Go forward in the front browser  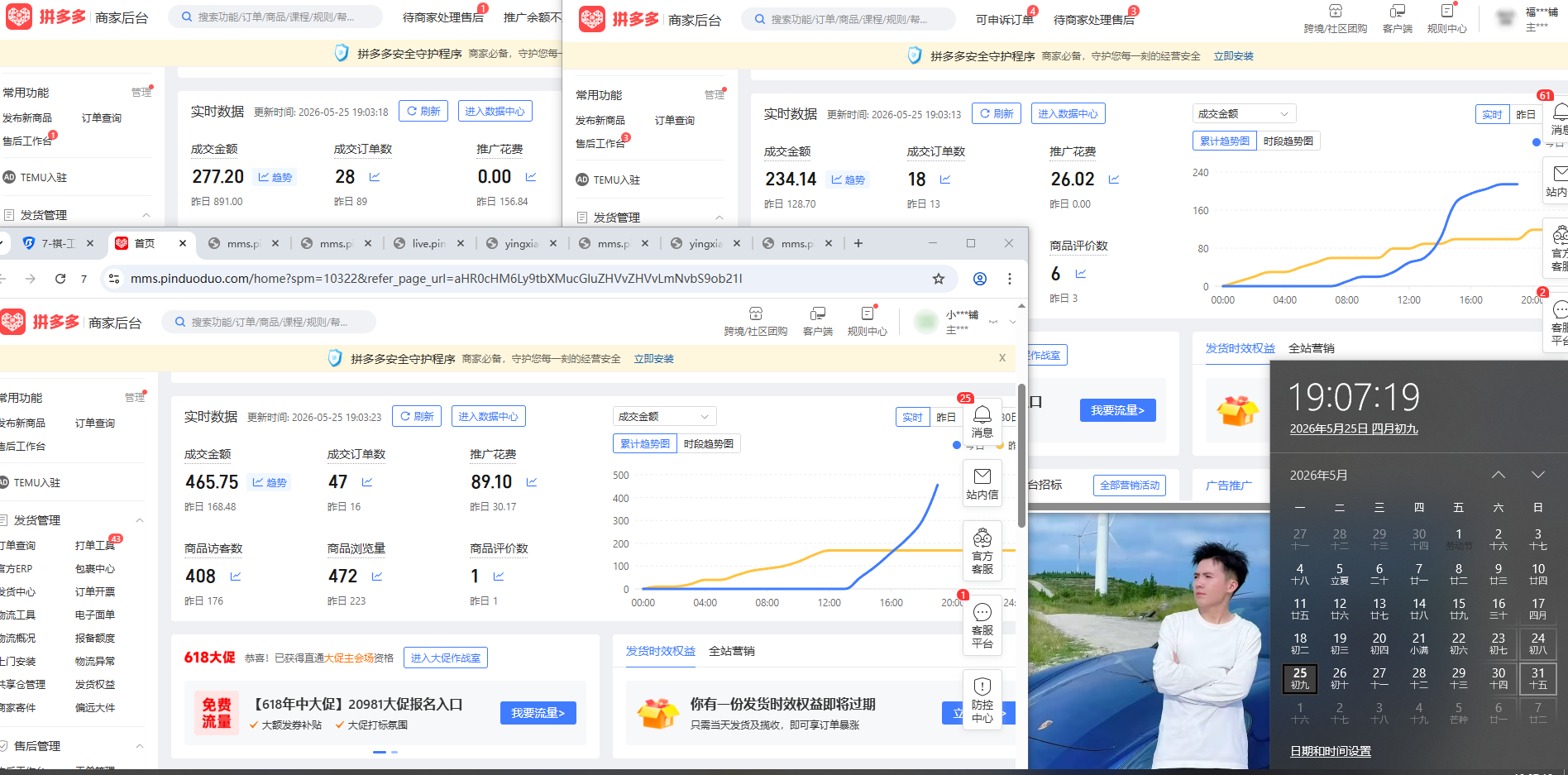click(x=31, y=279)
